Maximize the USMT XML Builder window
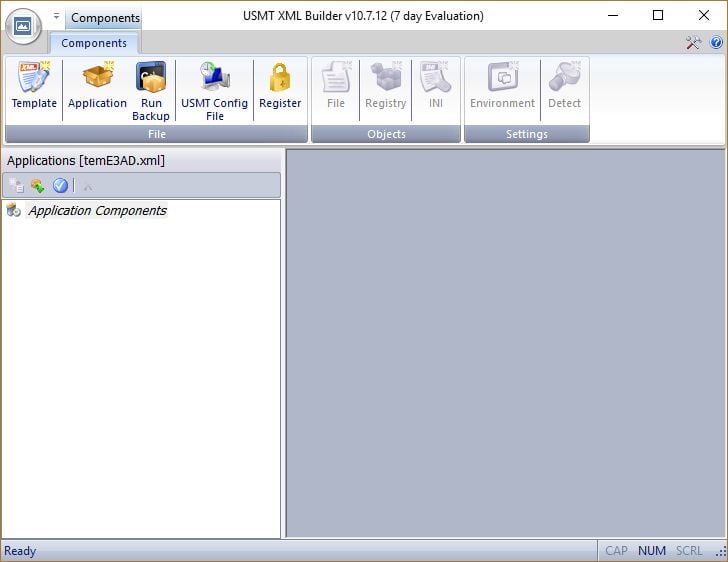The width and height of the screenshot is (728, 562). click(658, 15)
